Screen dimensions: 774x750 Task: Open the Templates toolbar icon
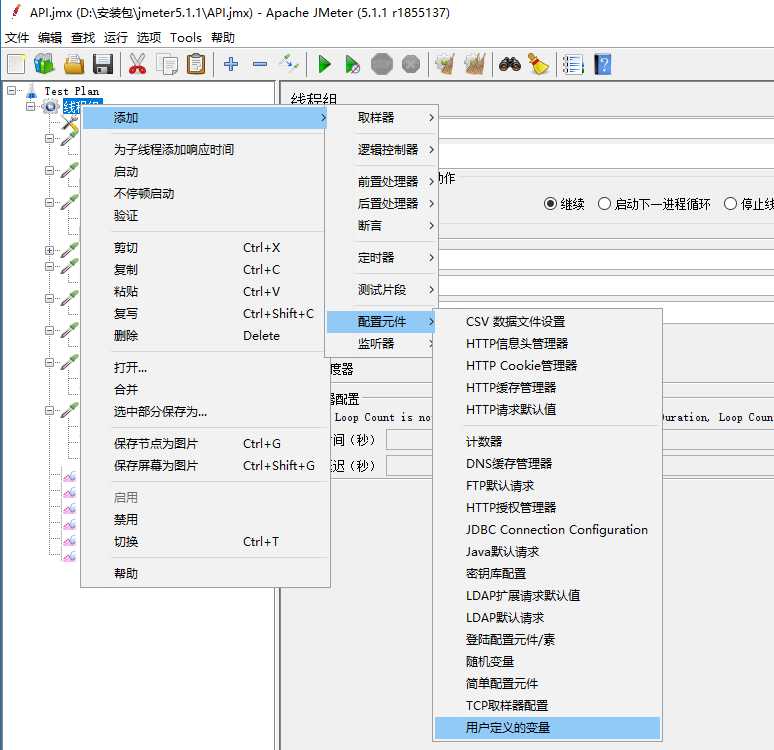44,65
